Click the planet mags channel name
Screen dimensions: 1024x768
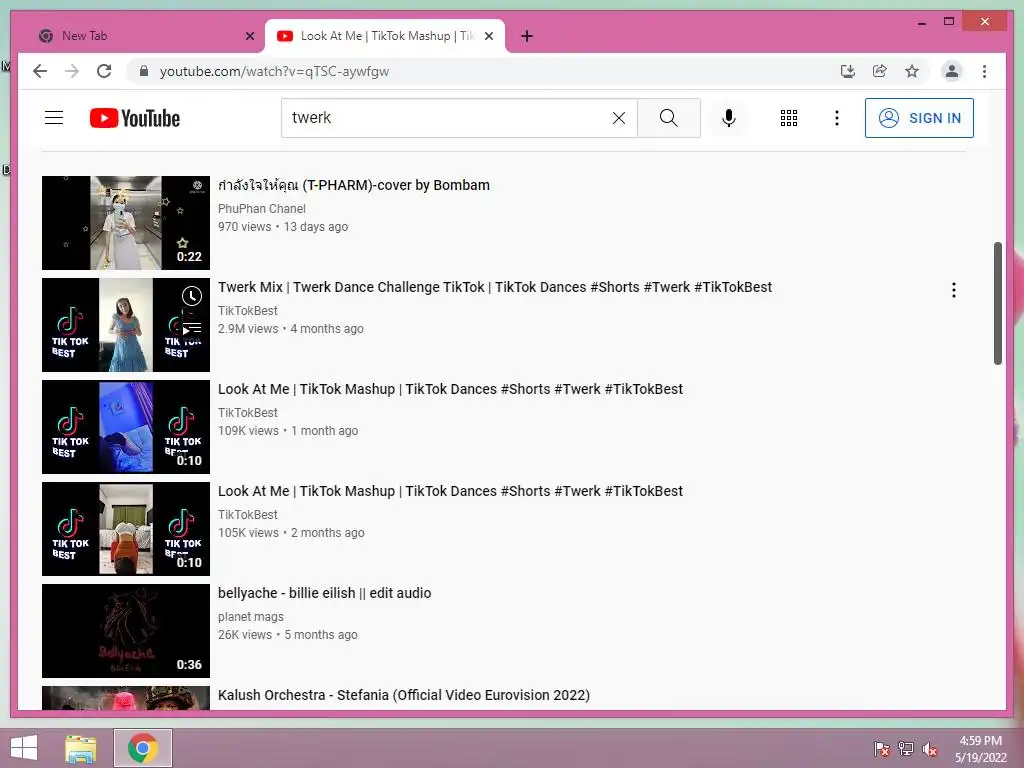(251, 616)
